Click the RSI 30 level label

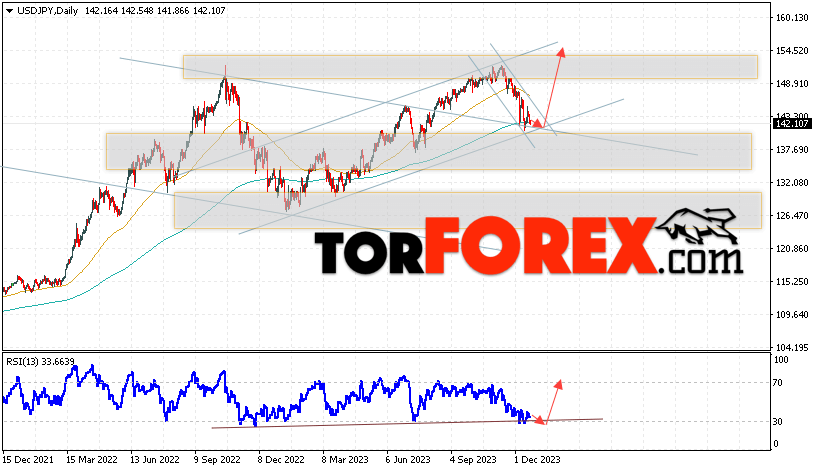(777, 422)
